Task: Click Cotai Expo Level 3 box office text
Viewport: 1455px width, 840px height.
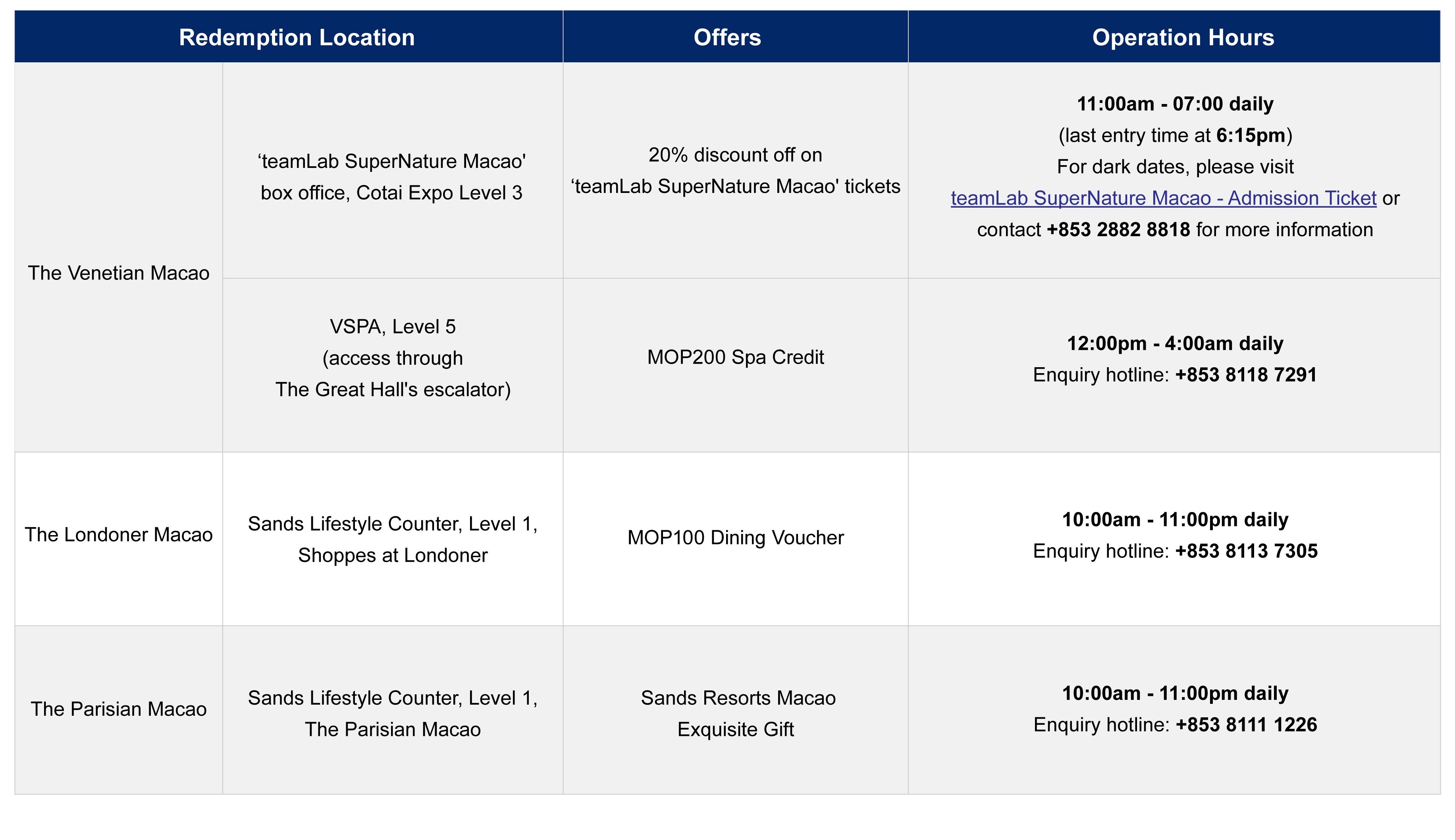Action: point(391,193)
